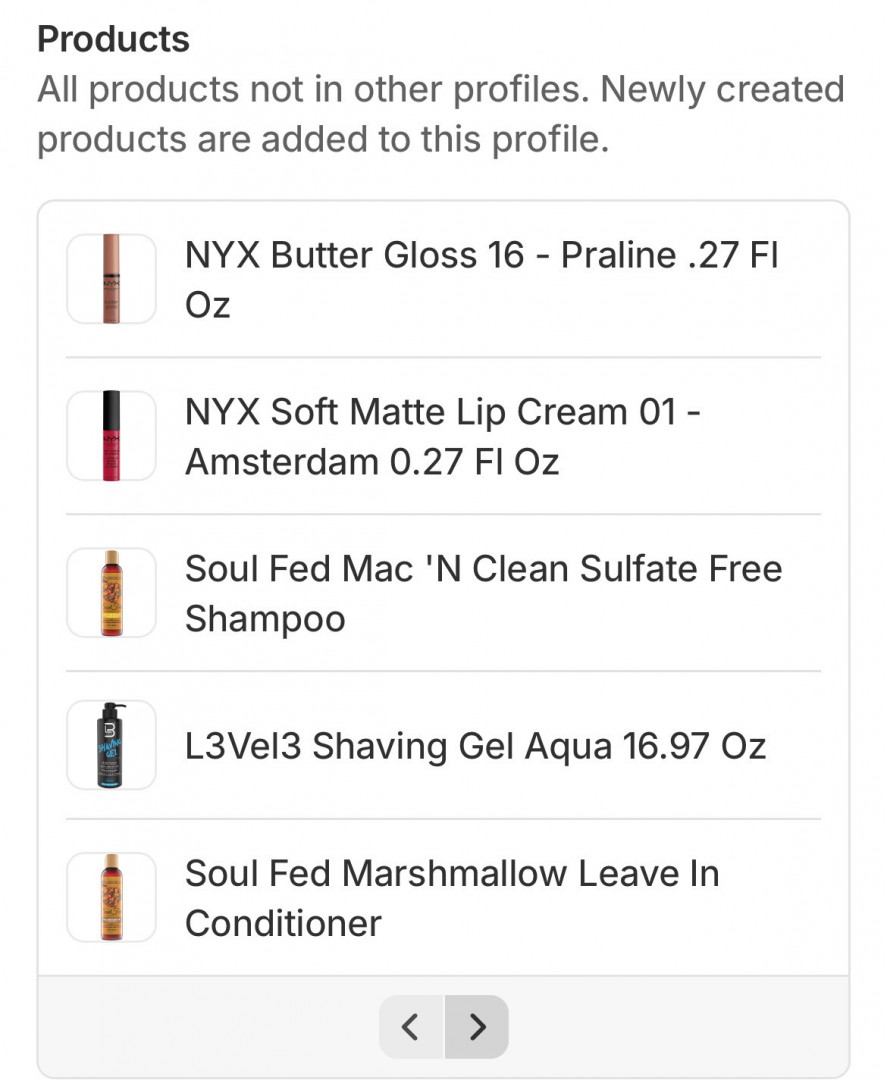Select the Soul Fed shampoo bottle thumbnail

point(111,593)
